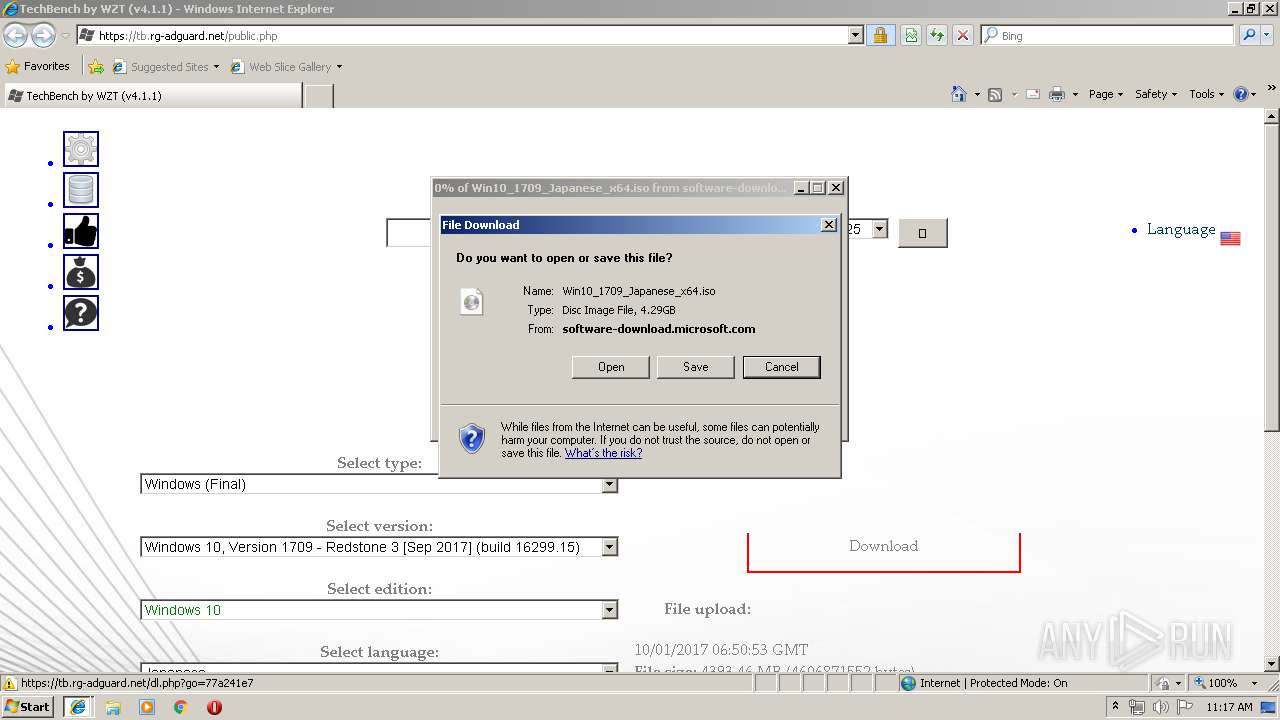Click the Add to Favorites bar icon
The width and height of the screenshot is (1280, 720).
pos(96,67)
